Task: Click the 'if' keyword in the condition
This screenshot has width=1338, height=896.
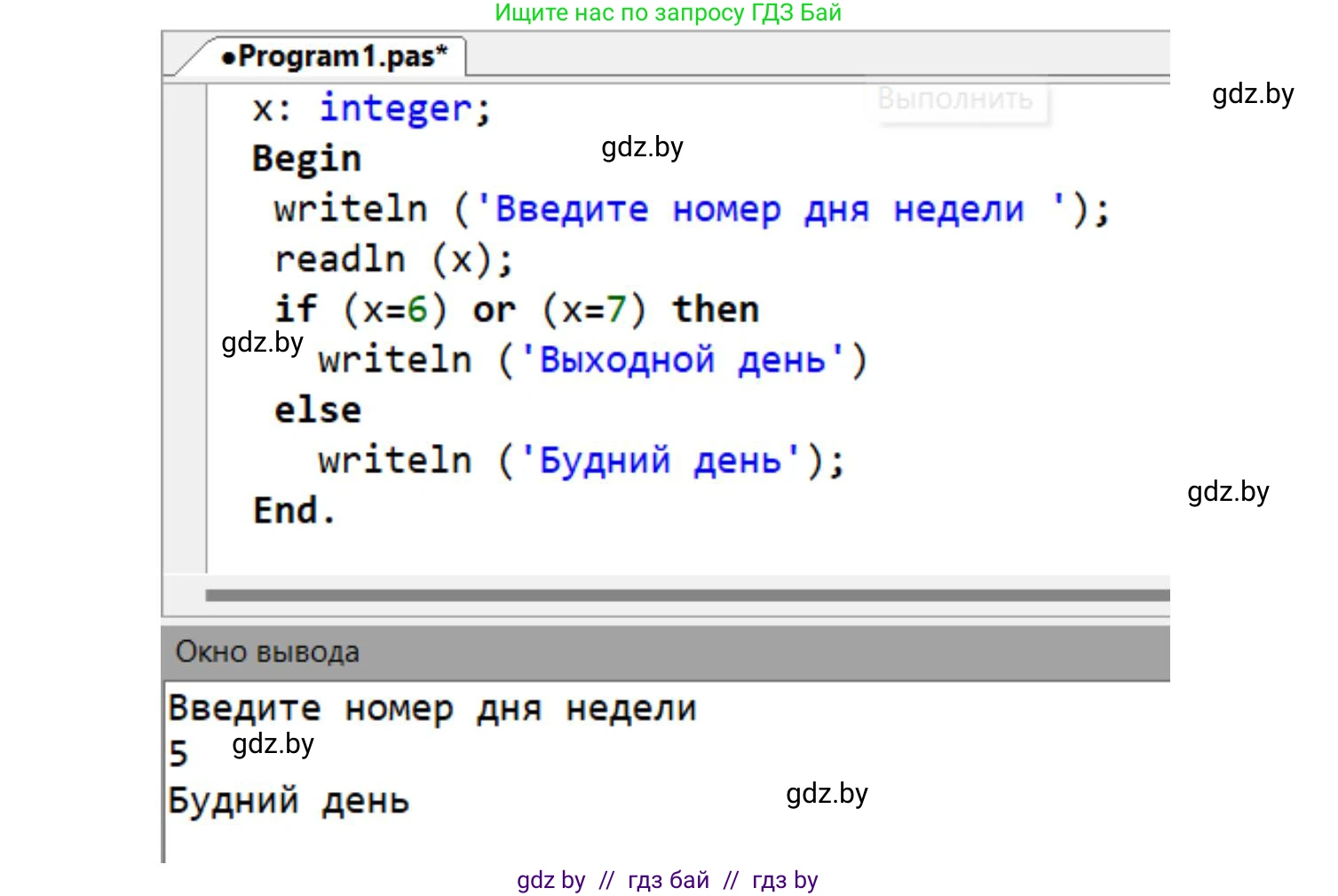Action: click(x=295, y=310)
